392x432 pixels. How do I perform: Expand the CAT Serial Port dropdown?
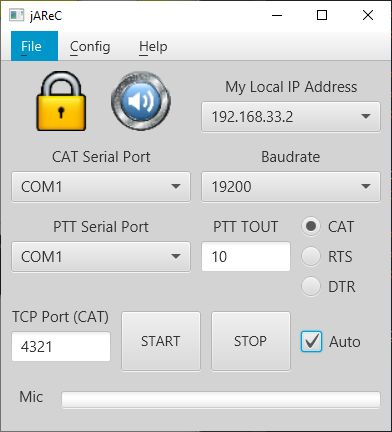click(x=101, y=187)
